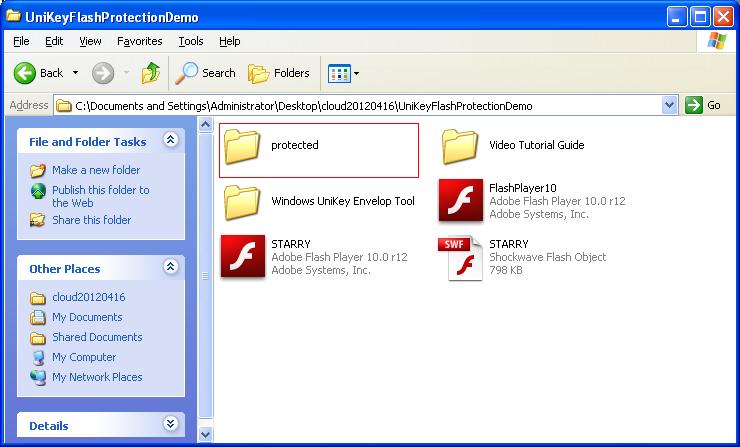The image size is (740, 447).
Task: Select the Video Tutorial Guide folder icon
Action: [x=460, y=147]
